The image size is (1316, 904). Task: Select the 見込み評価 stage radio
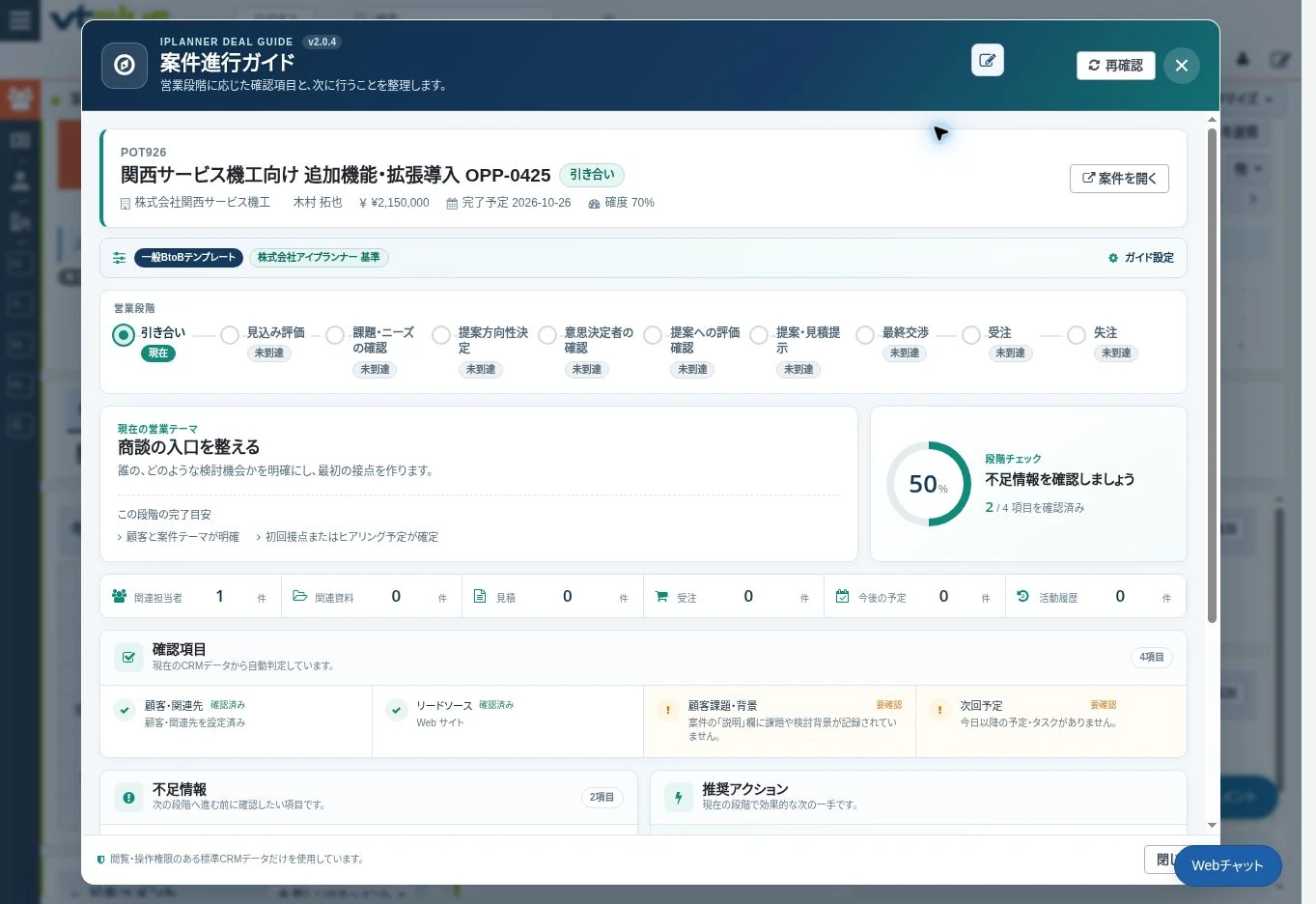click(230, 335)
